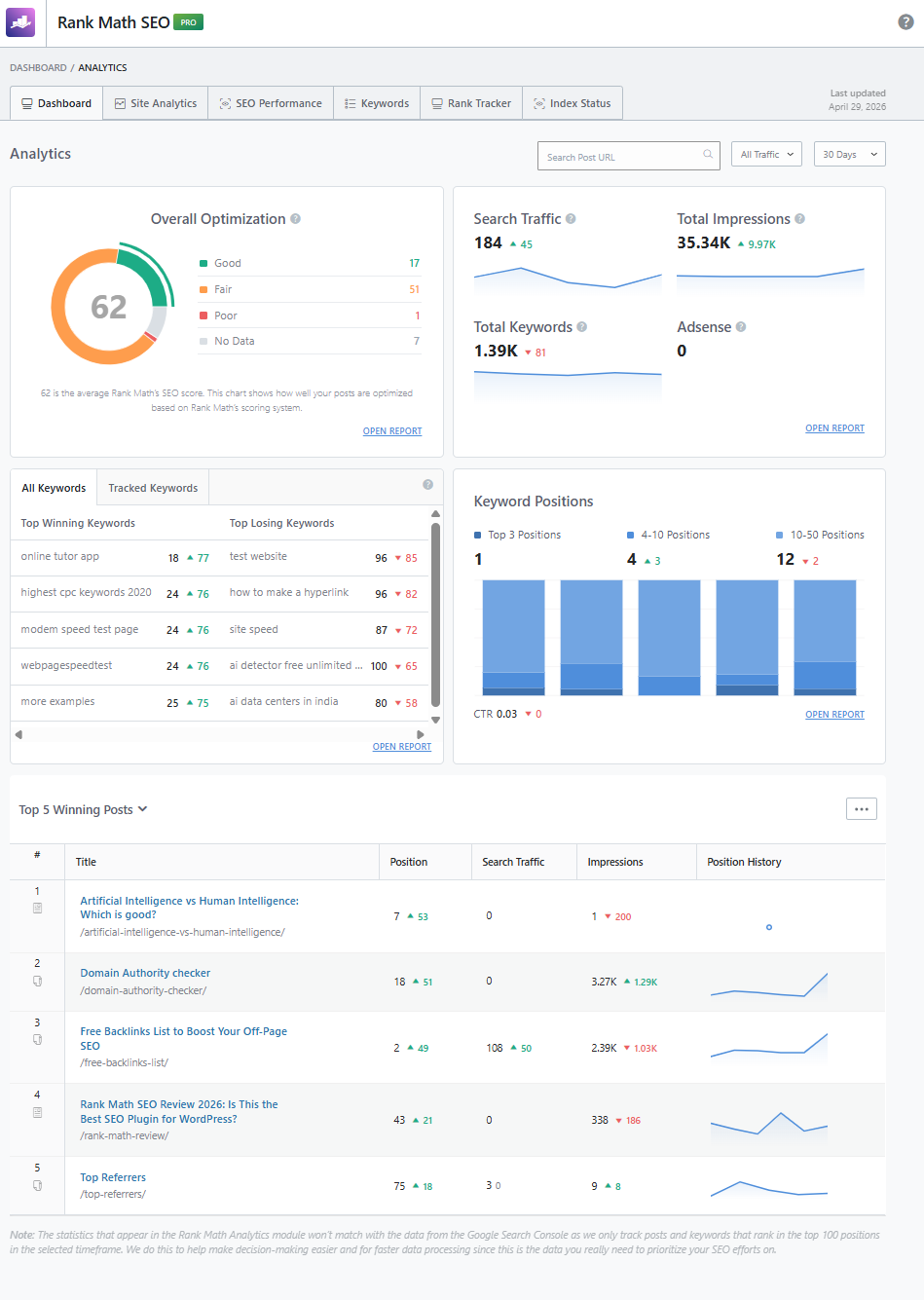924x1300 pixels.
Task: Open the Rank Tracker tab
Action: point(471,103)
